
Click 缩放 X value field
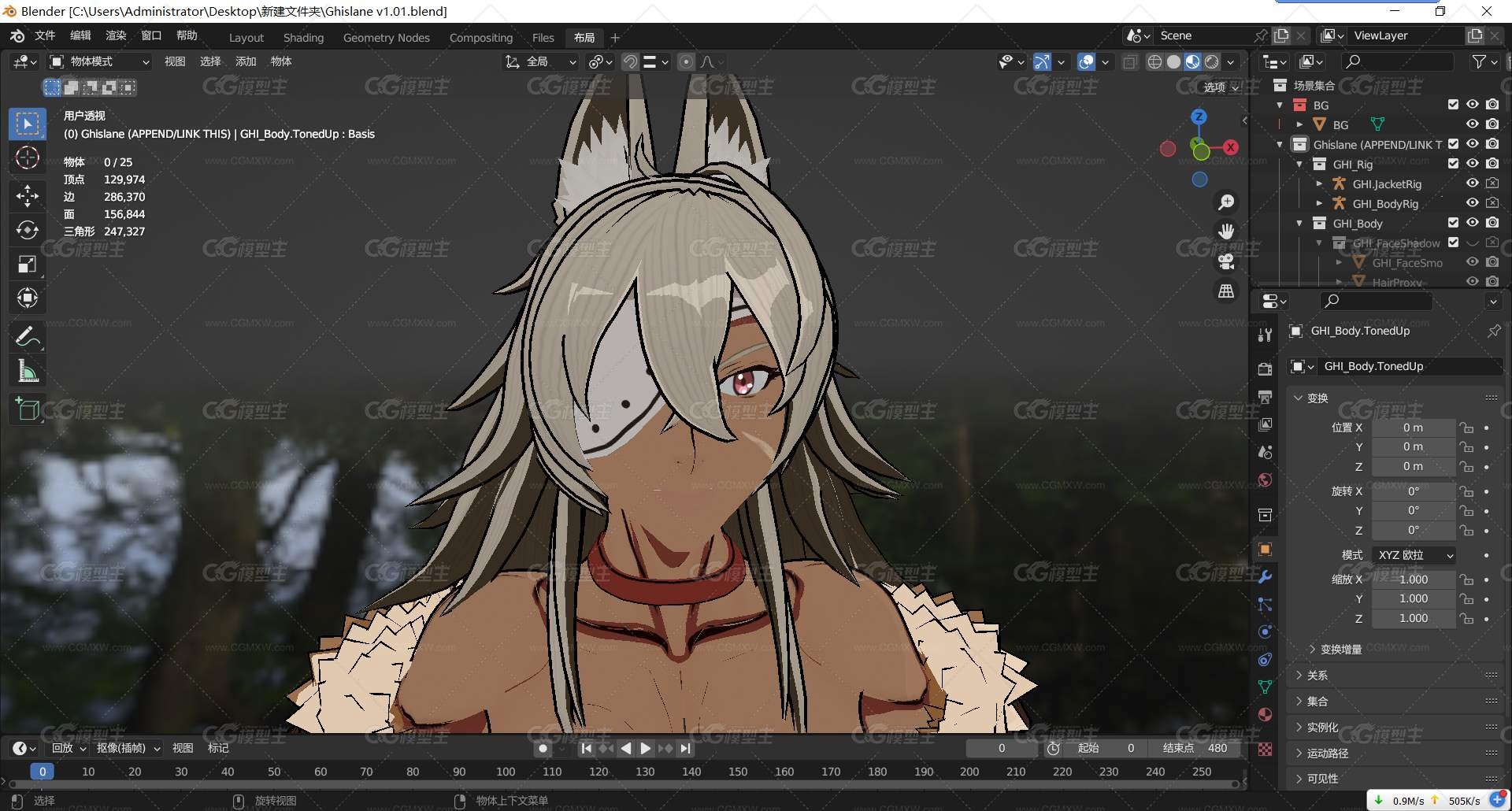(x=1414, y=580)
